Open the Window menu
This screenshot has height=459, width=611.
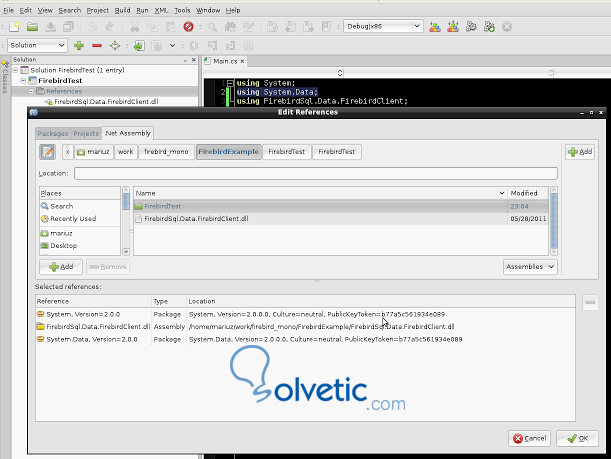click(208, 11)
